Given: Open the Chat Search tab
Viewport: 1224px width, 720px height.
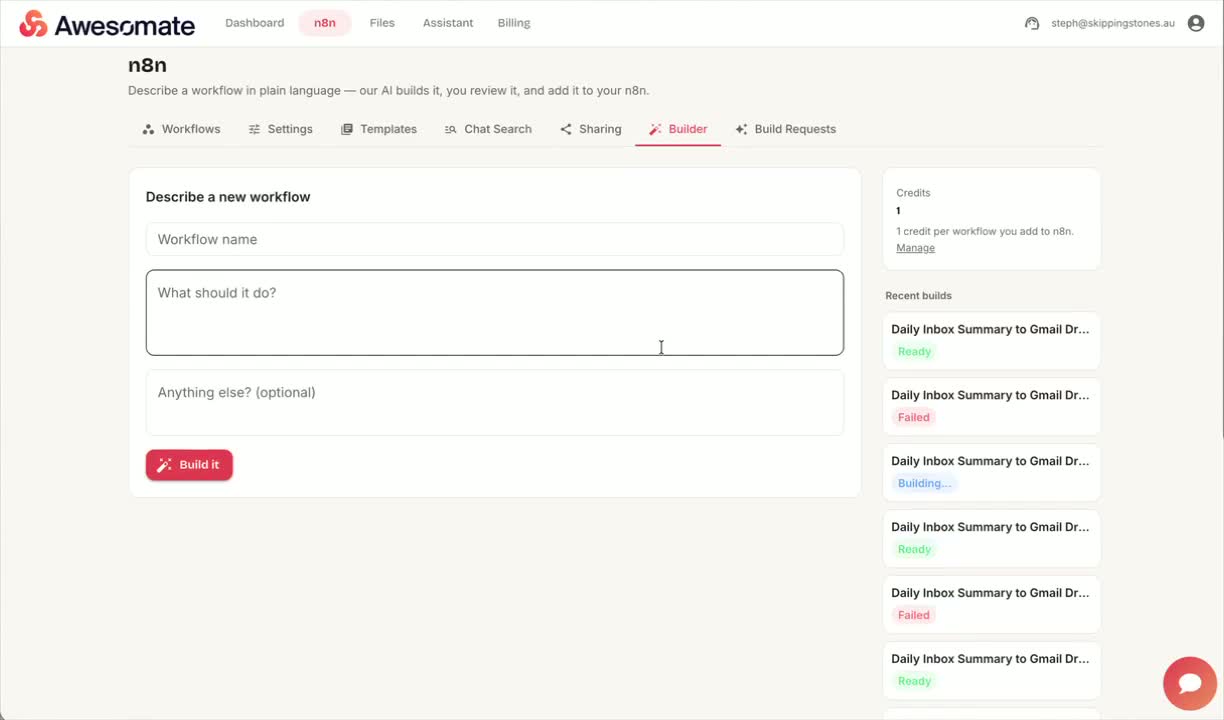Looking at the screenshot, I should coord(488,129).
